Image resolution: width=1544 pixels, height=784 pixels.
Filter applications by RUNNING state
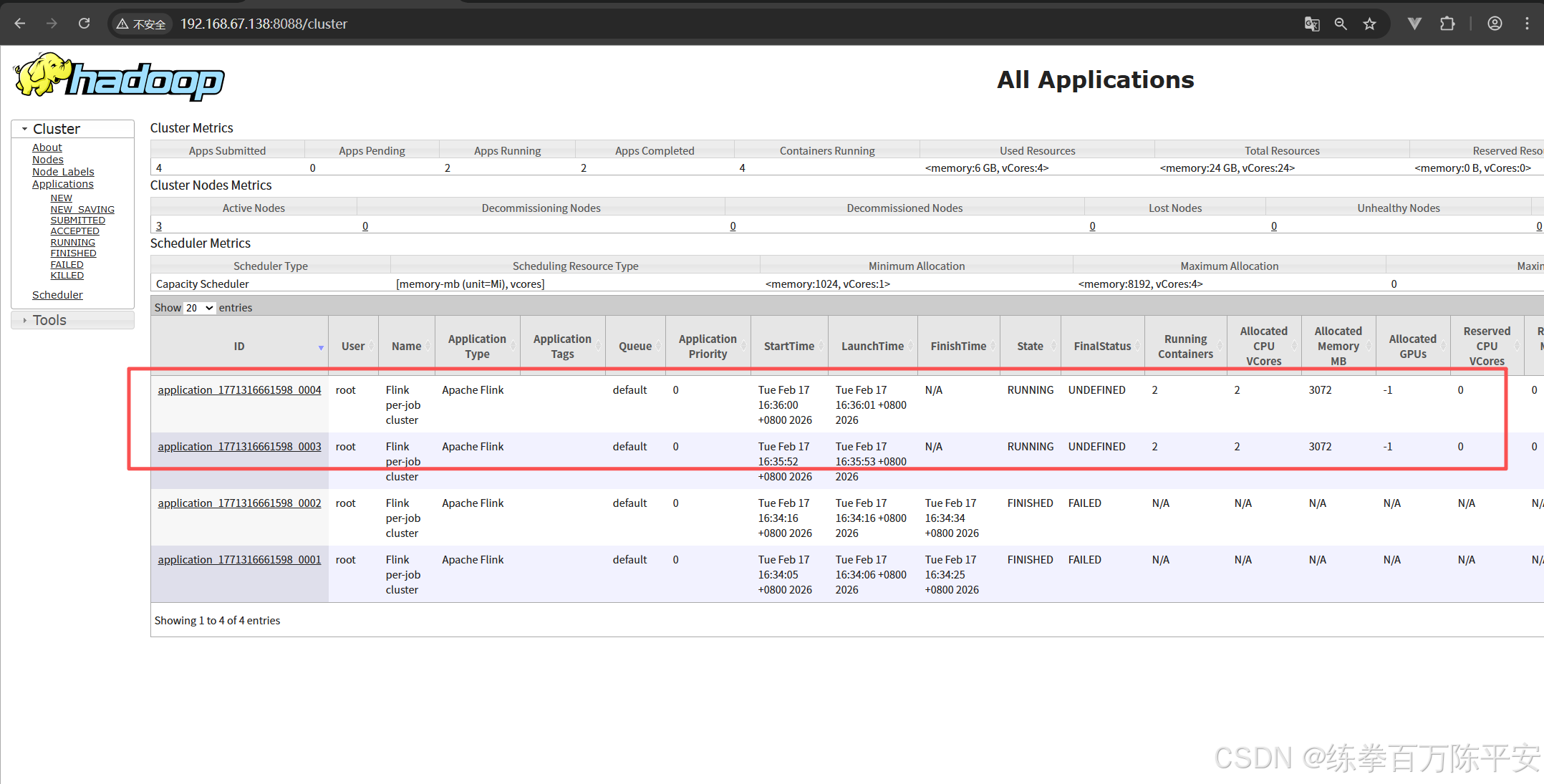(x=73, y=243)
